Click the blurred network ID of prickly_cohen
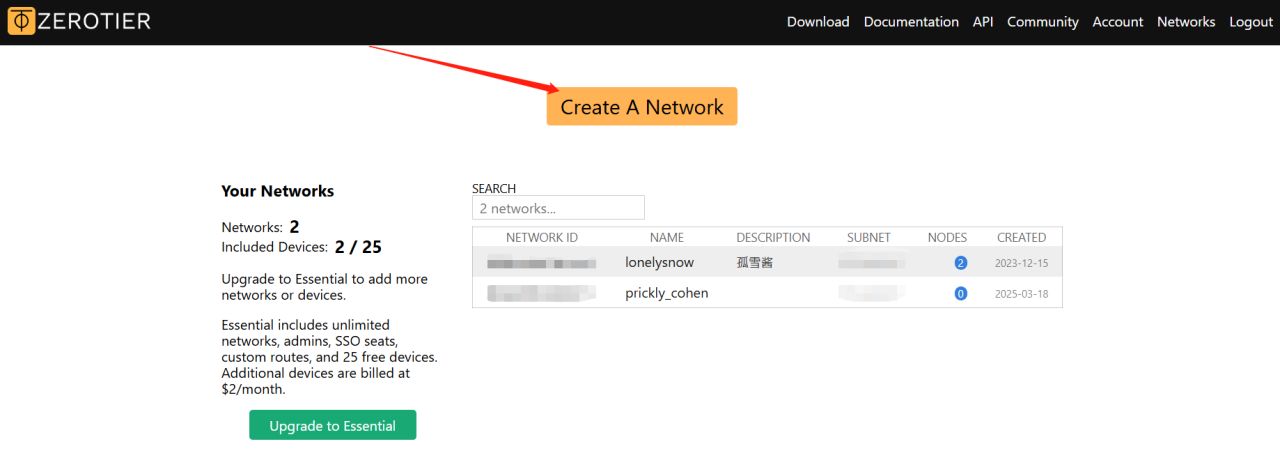 (541, 293)
